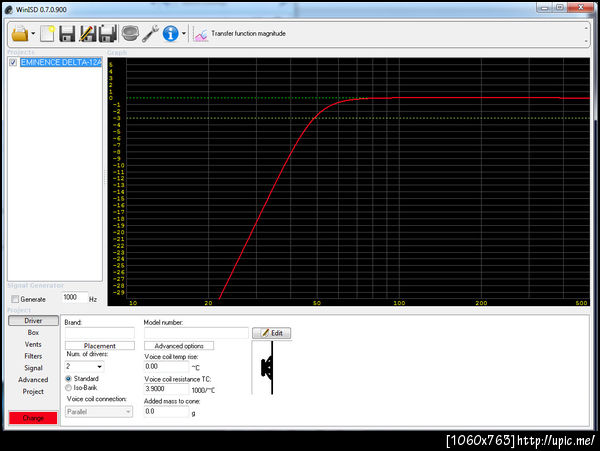600x451 pixels.
Task: Select the EMINENCE DELTA-12A project entry
Action: tap(61, 62)
